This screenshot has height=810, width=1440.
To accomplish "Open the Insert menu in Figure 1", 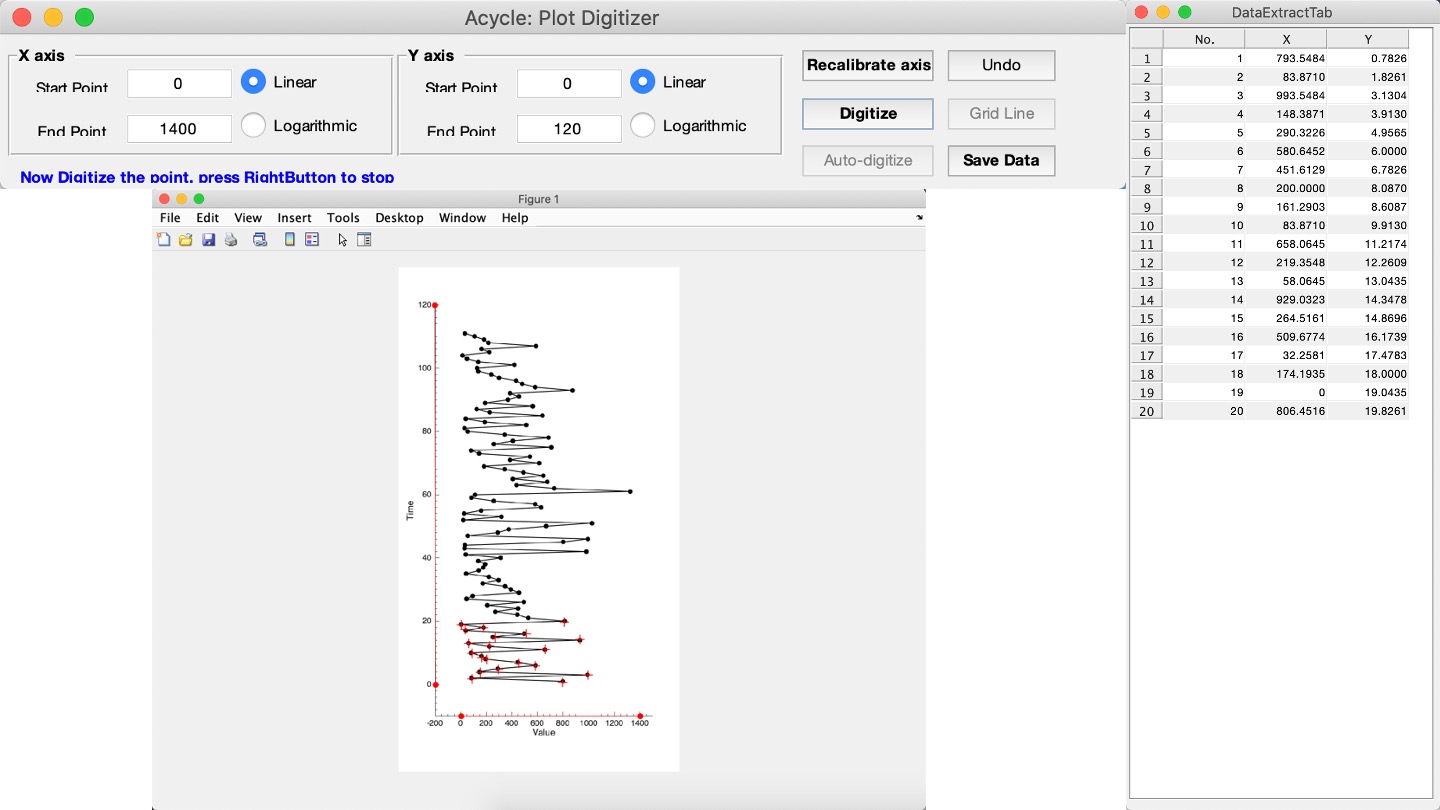I will pyautogui.click(x=295, y=218).
